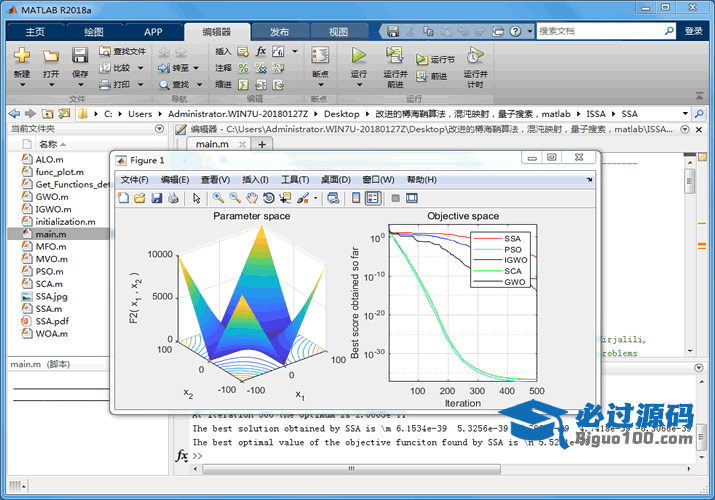Viewport: 715px width, 500px height.
Task: Click the fx insert function icon in ribbon
Action: click(x=260, y=51)
